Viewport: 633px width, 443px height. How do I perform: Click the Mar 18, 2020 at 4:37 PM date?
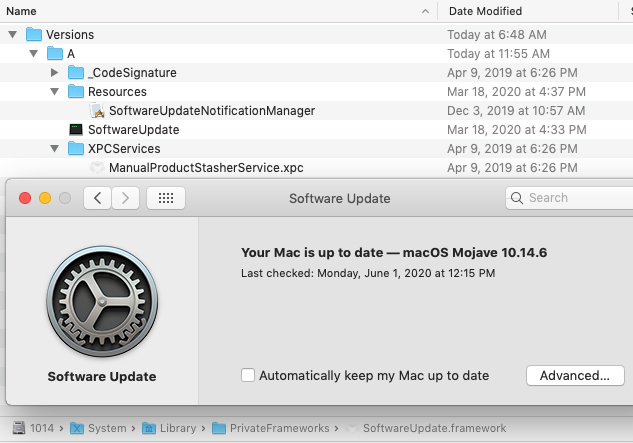coord(516,91)
